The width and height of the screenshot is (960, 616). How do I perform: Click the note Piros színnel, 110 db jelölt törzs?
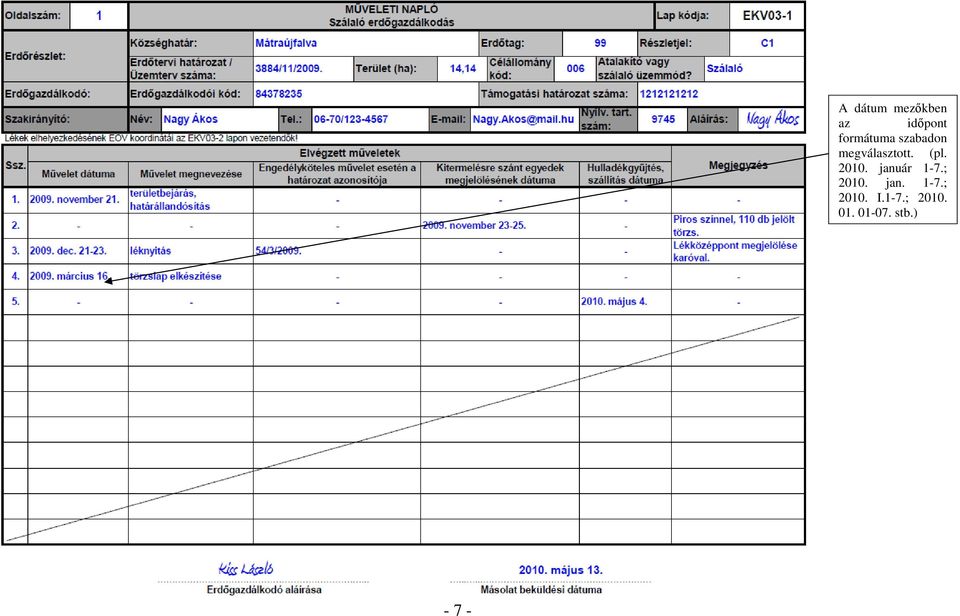[x=738, y=225]
